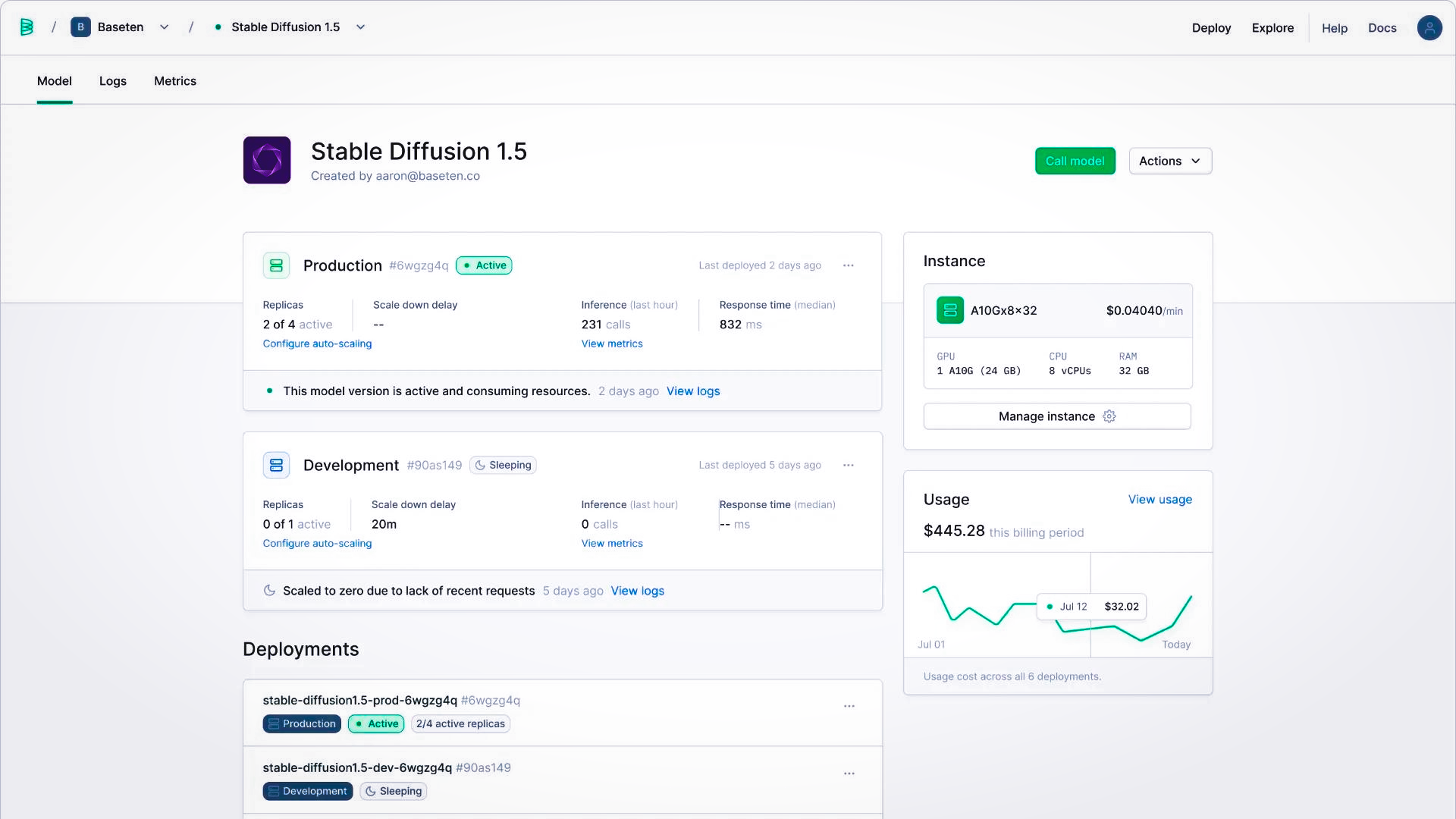Click the Development environment server icon

pos(276,465)
